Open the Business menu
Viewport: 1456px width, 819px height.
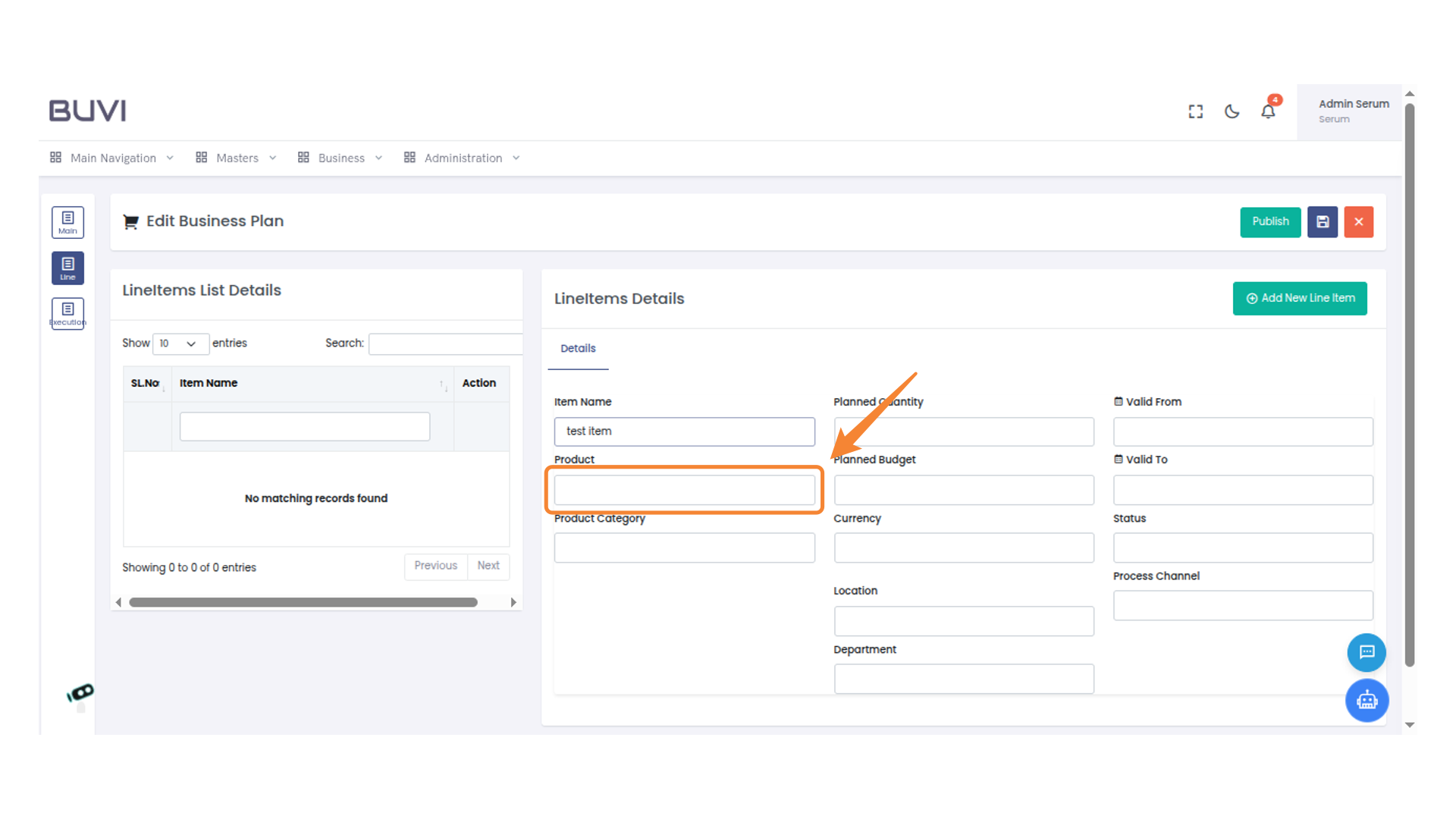[340, 158]
